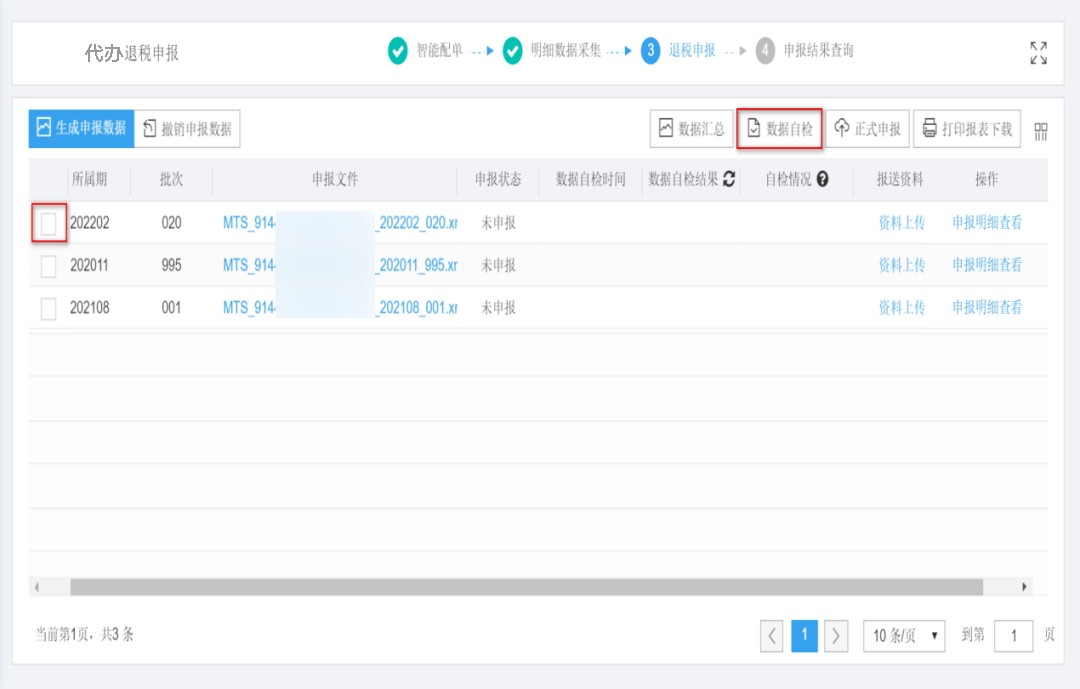Click 未申报 status in the 202011 row
1080x689 pixels.
pyautogui.click(x=498, y=265)
